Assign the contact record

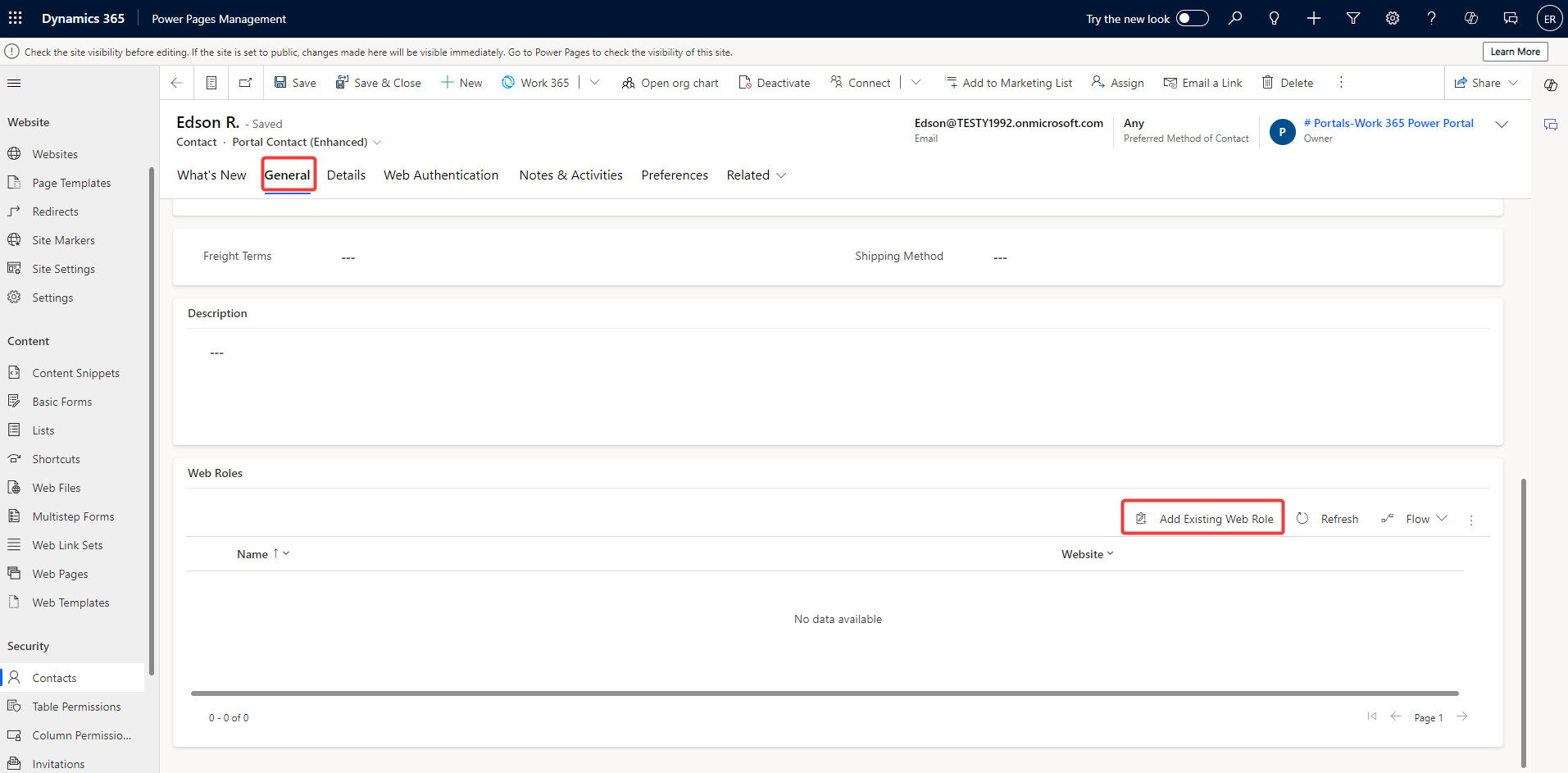[1118, 83]
